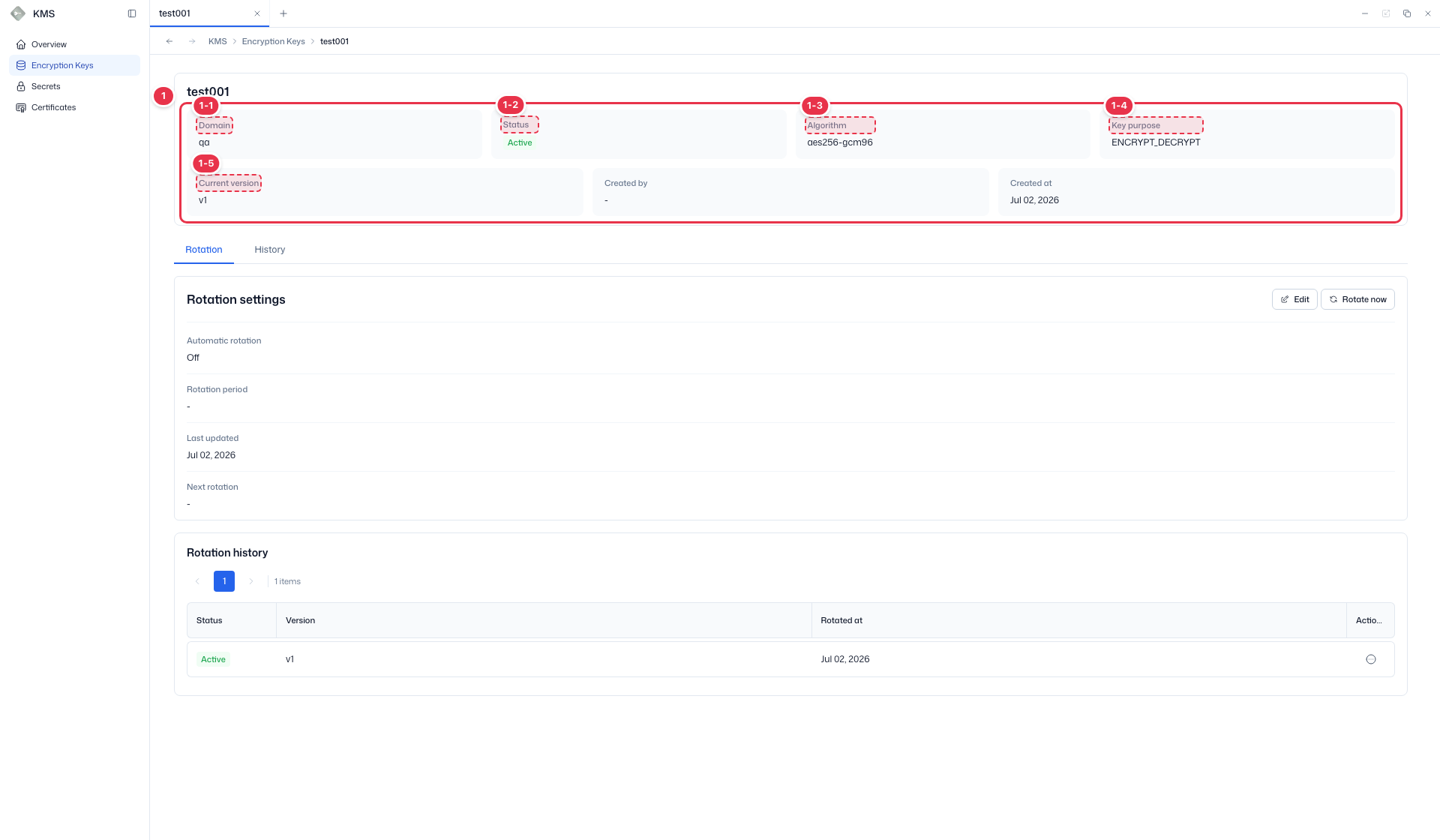The image size is (1440, 840).
Task: Click the aes256-gcm96 algorithm value
Action: point(840,142)
